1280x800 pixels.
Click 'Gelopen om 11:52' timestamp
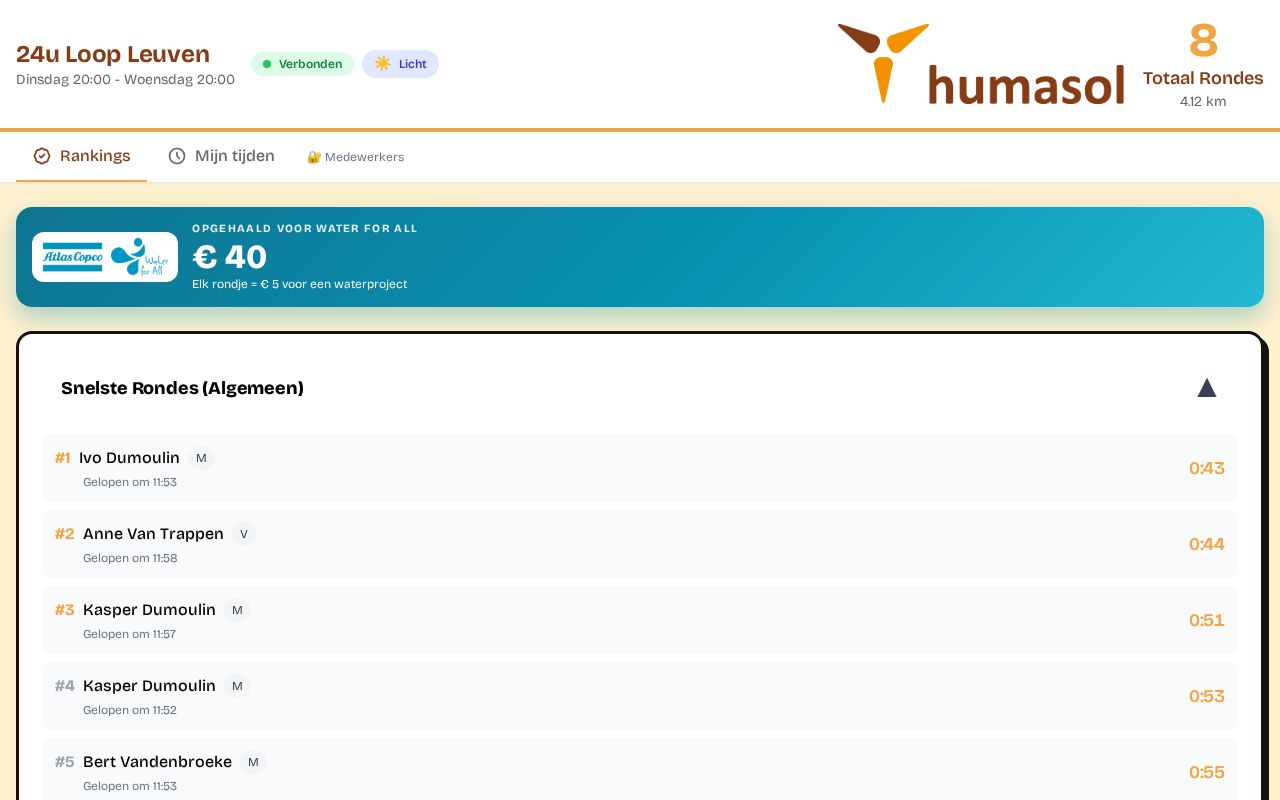tap(130, 710)
